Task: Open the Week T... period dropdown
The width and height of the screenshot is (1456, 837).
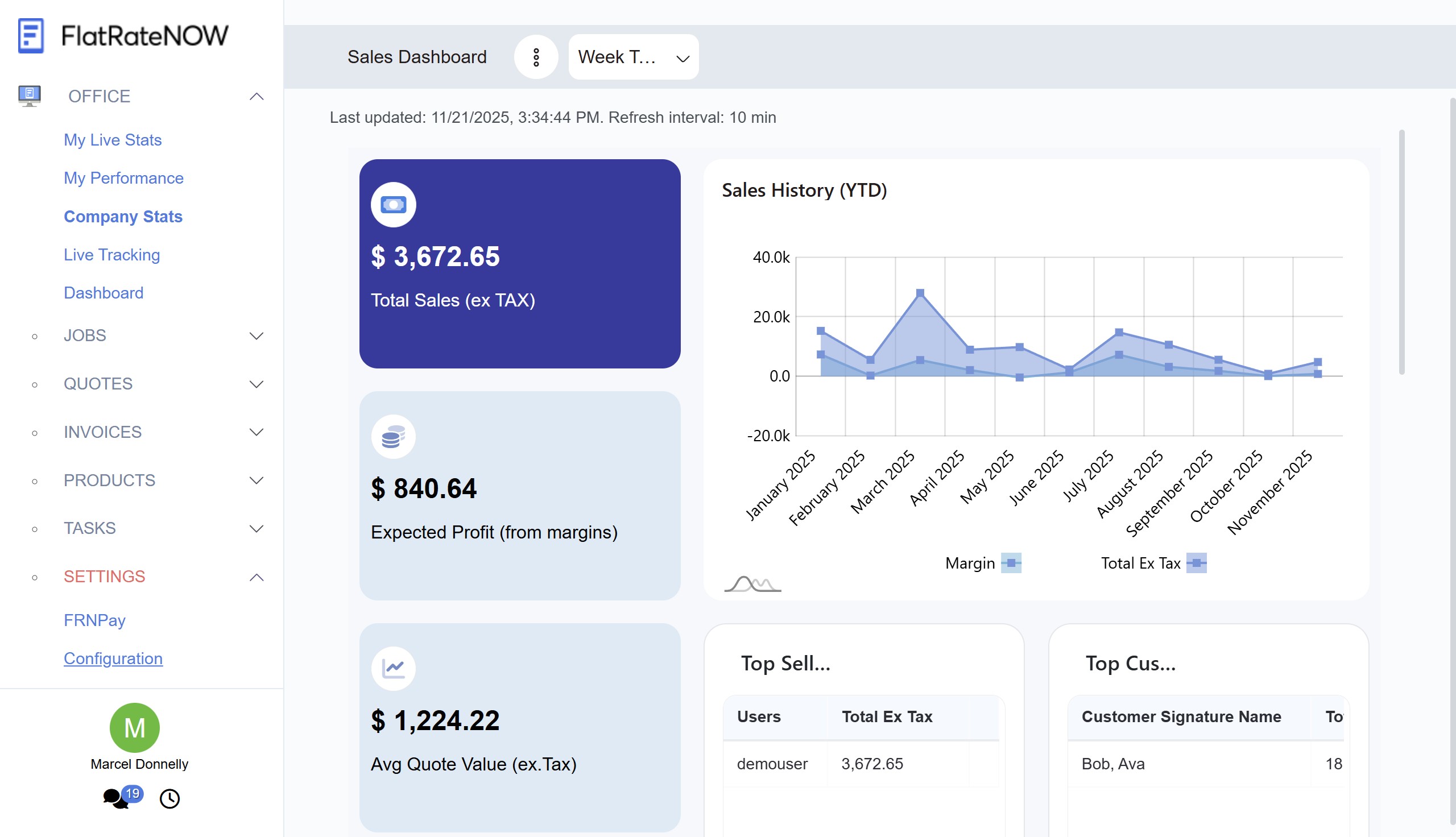Action: (633, 57)
